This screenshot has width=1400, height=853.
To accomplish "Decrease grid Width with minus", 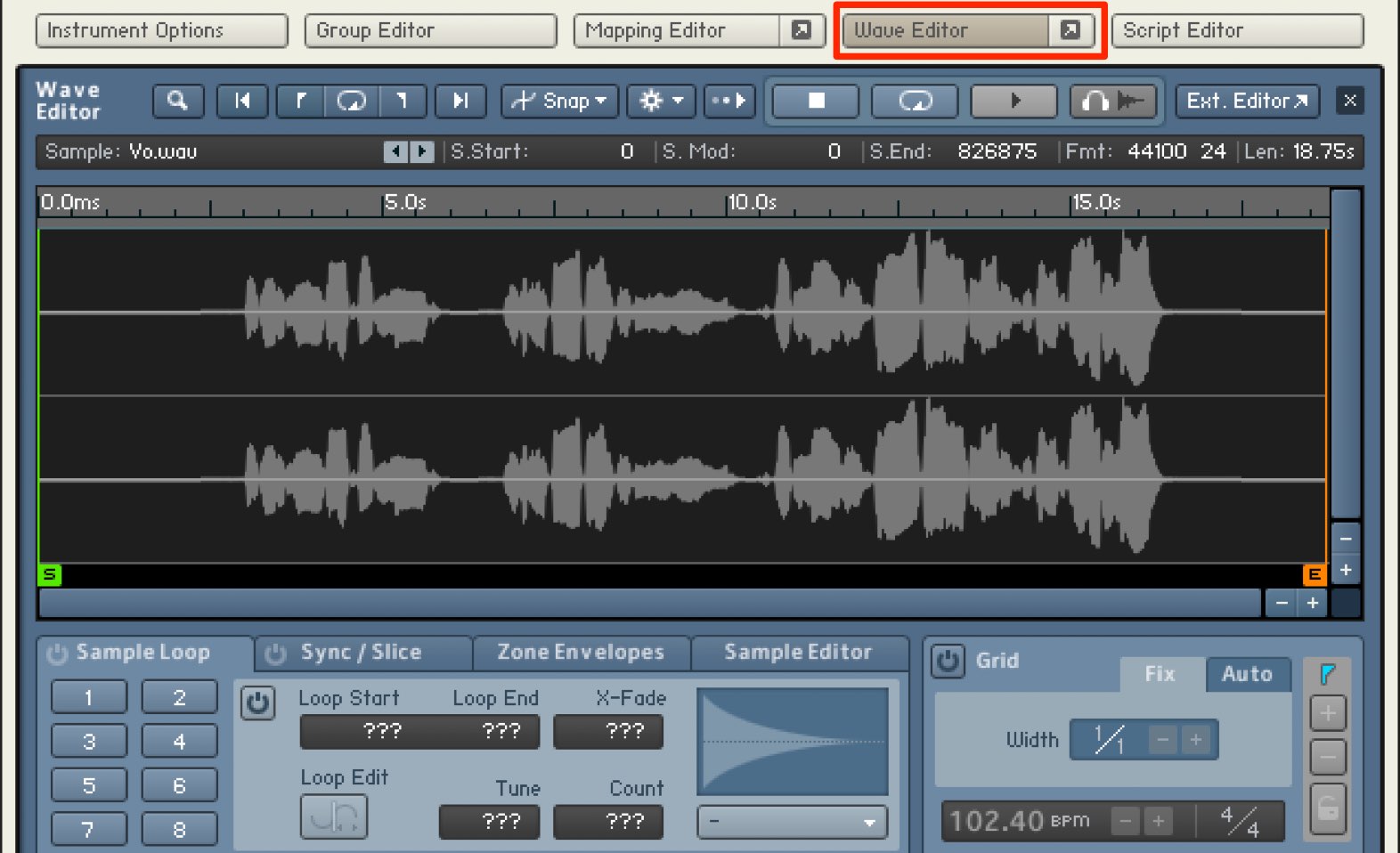I will (1162, 740).
